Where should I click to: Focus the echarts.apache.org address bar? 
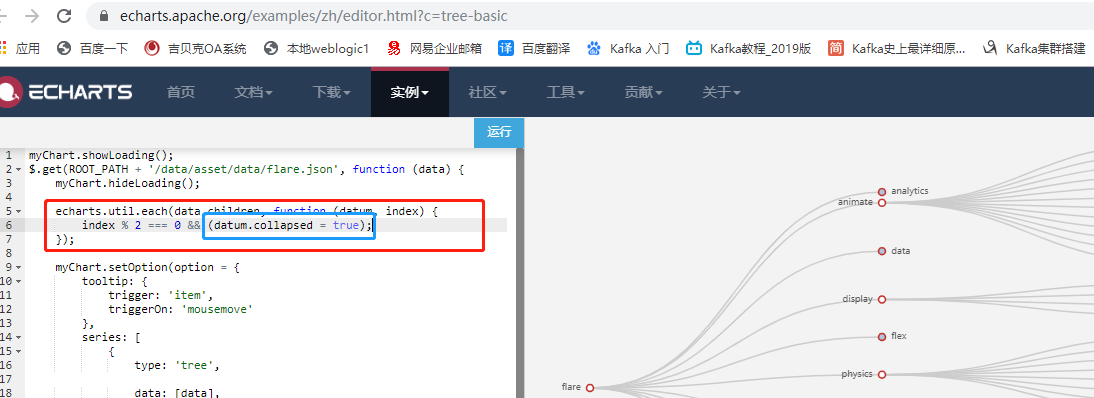tap(590, 15)
